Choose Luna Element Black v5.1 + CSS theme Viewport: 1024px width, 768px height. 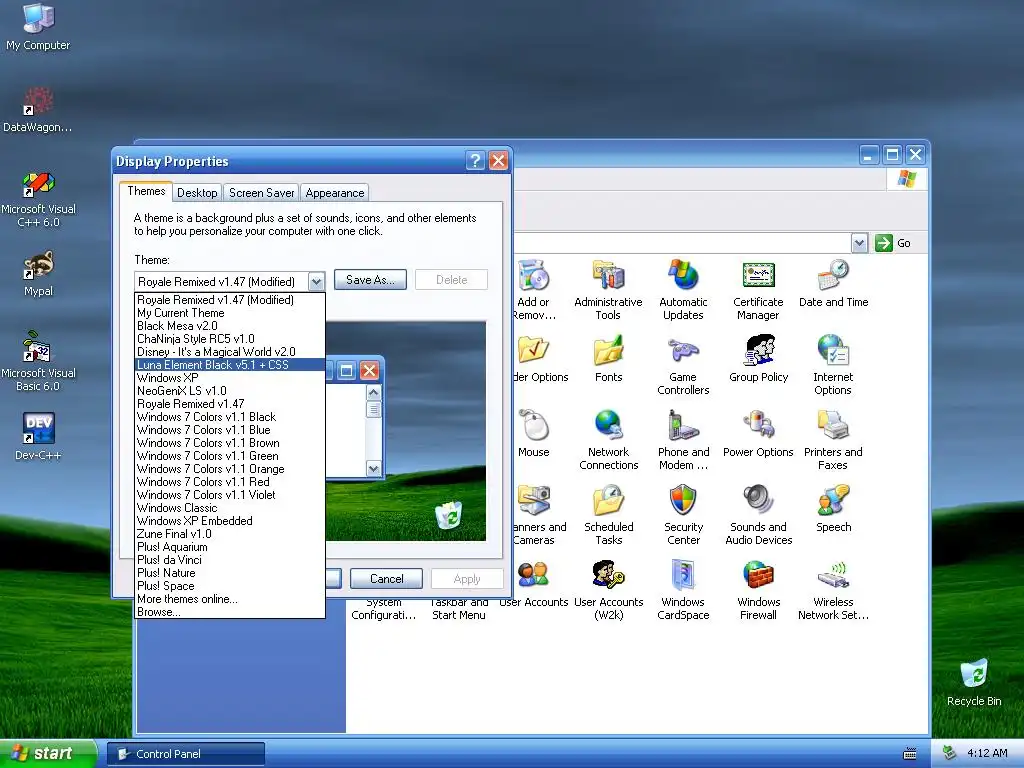point(230,364)
